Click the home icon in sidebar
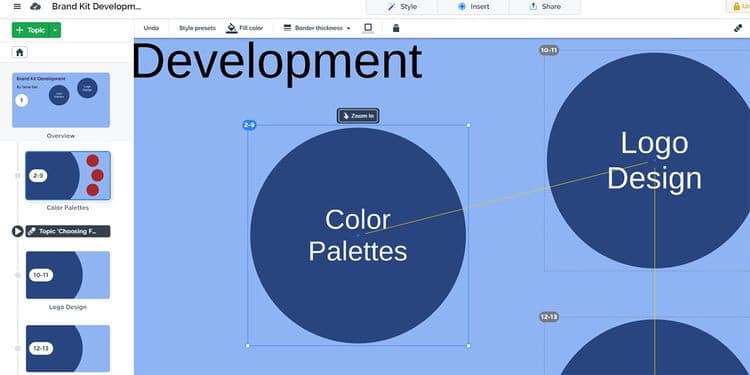The image size is (750, 375). point(20,53)
